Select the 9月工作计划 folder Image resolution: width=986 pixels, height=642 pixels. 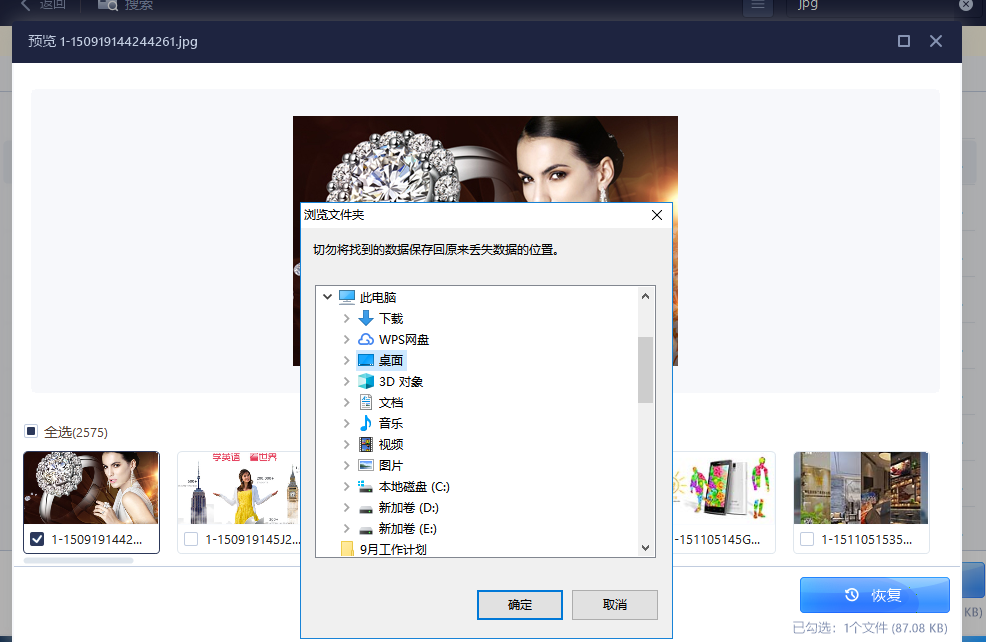[x=394, y=549]
